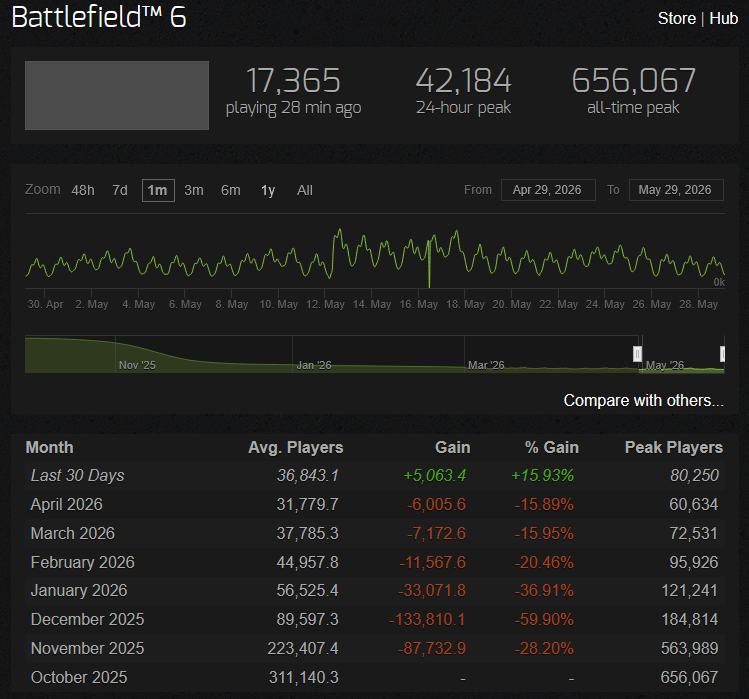Open the Store link
Screen dimensions: 749x699
[x=676, y=18]
